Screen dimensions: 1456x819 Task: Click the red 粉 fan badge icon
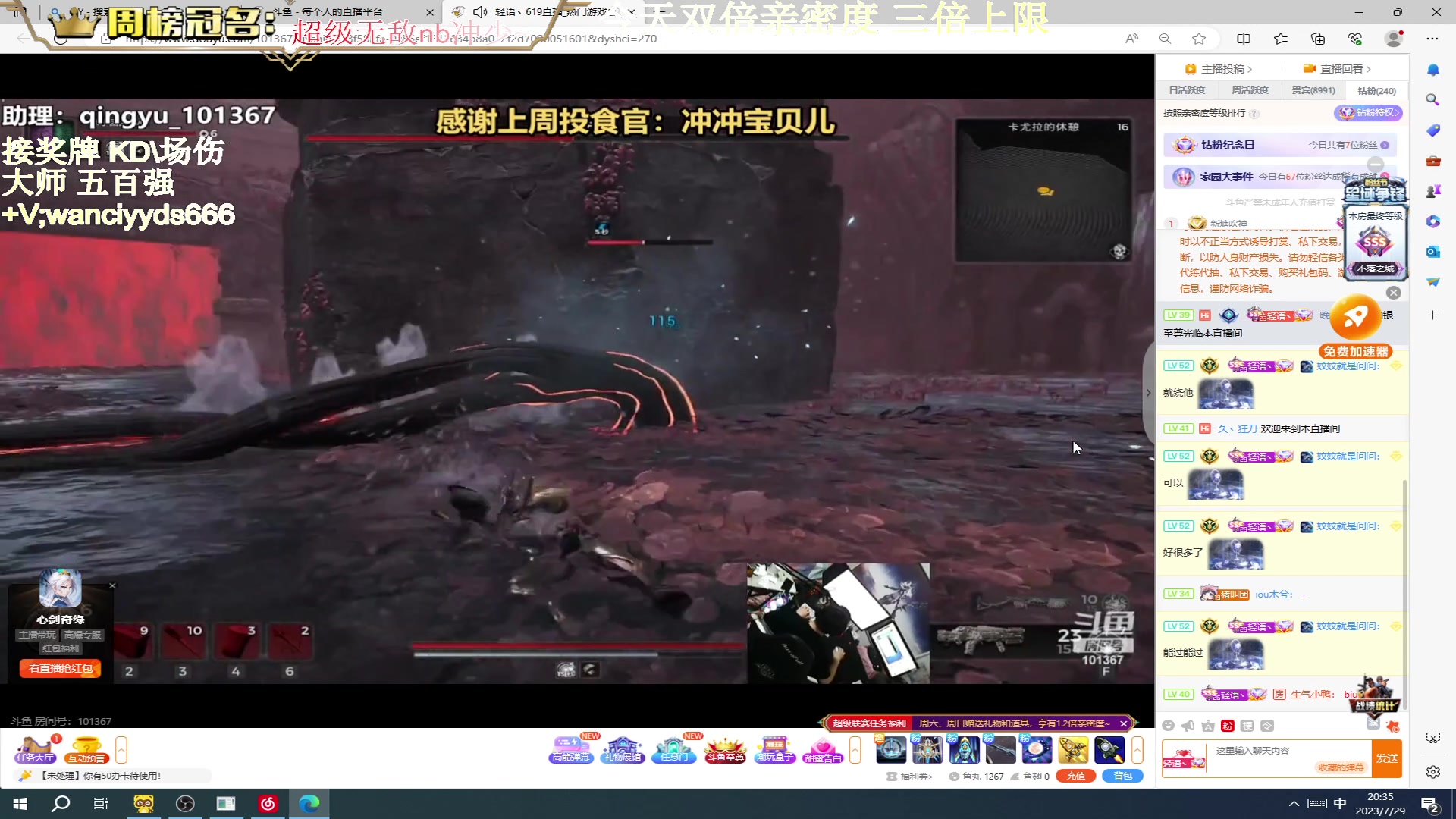coord(1228,726)
